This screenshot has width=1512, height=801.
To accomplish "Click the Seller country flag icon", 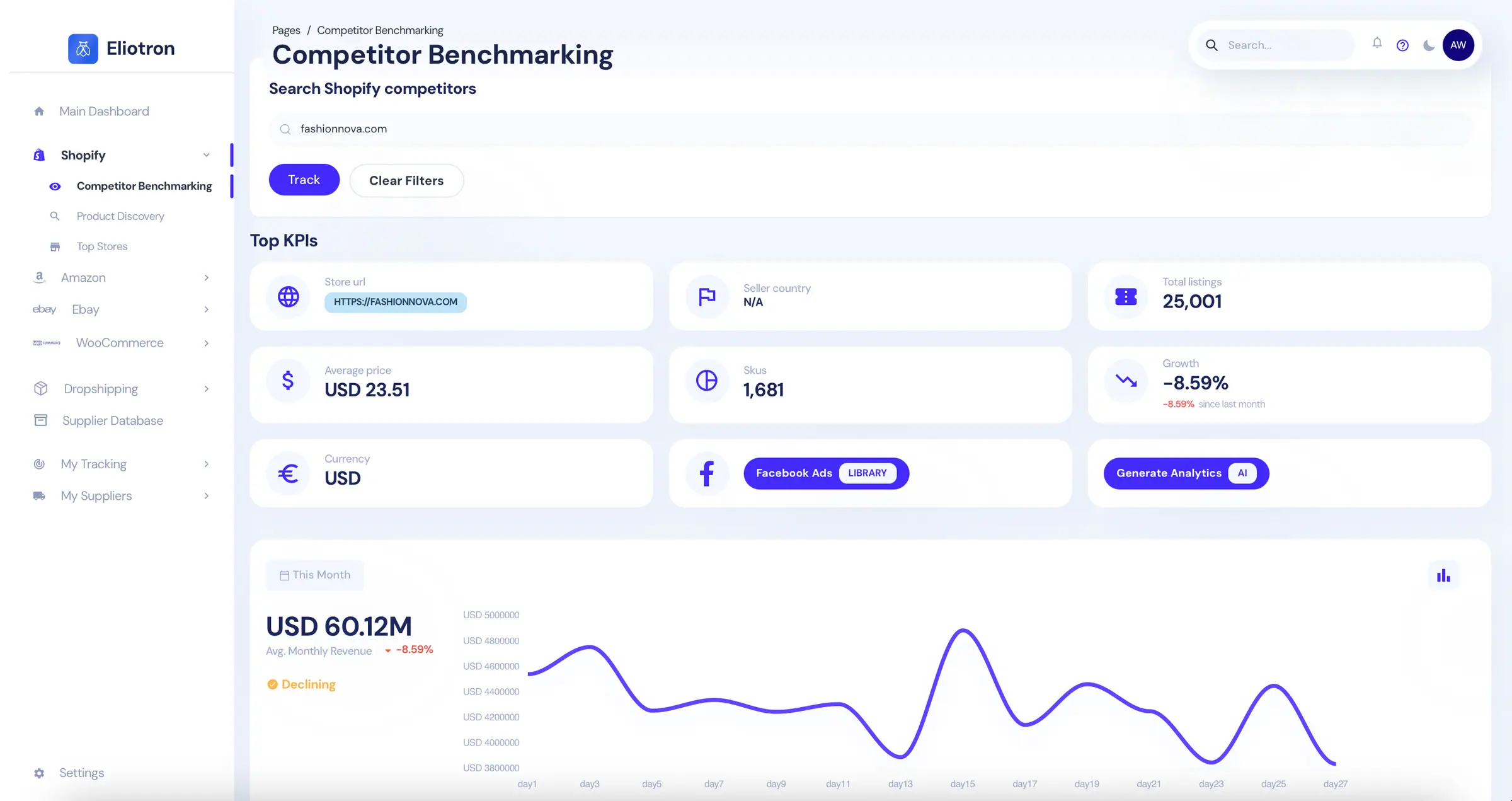I will point(707,297).
